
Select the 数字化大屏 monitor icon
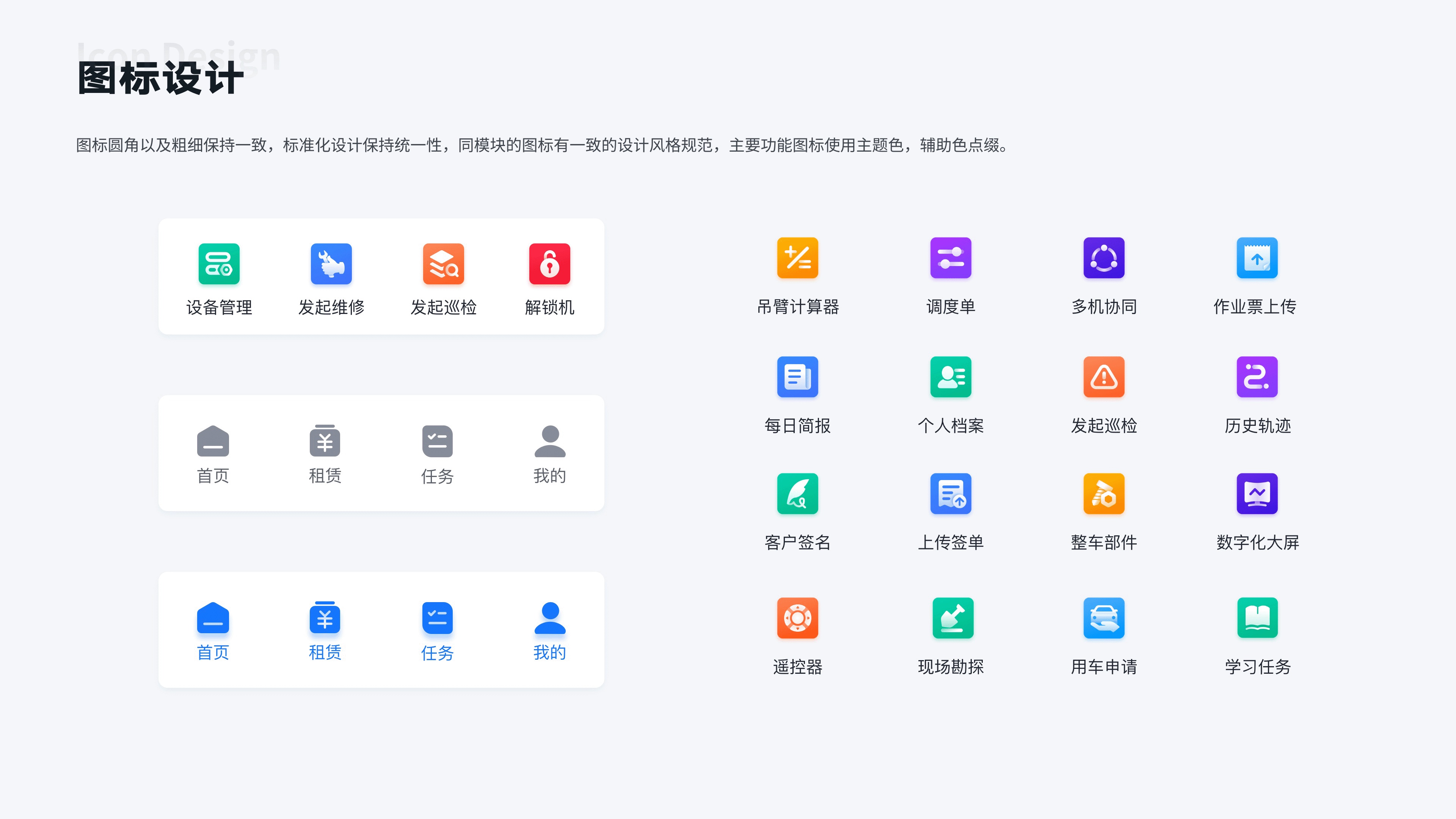tap(1257, 493)
